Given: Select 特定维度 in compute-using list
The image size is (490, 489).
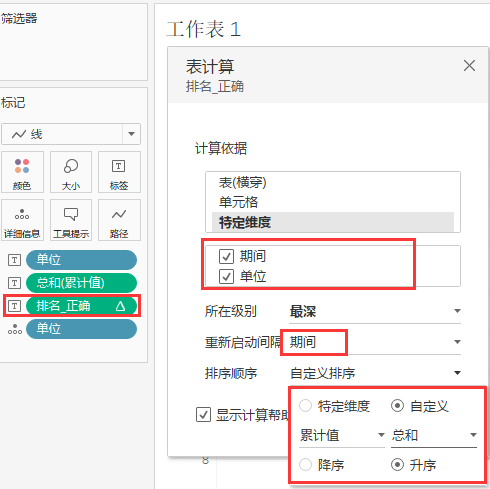Looking at the screenshot, I should (333, 222).
